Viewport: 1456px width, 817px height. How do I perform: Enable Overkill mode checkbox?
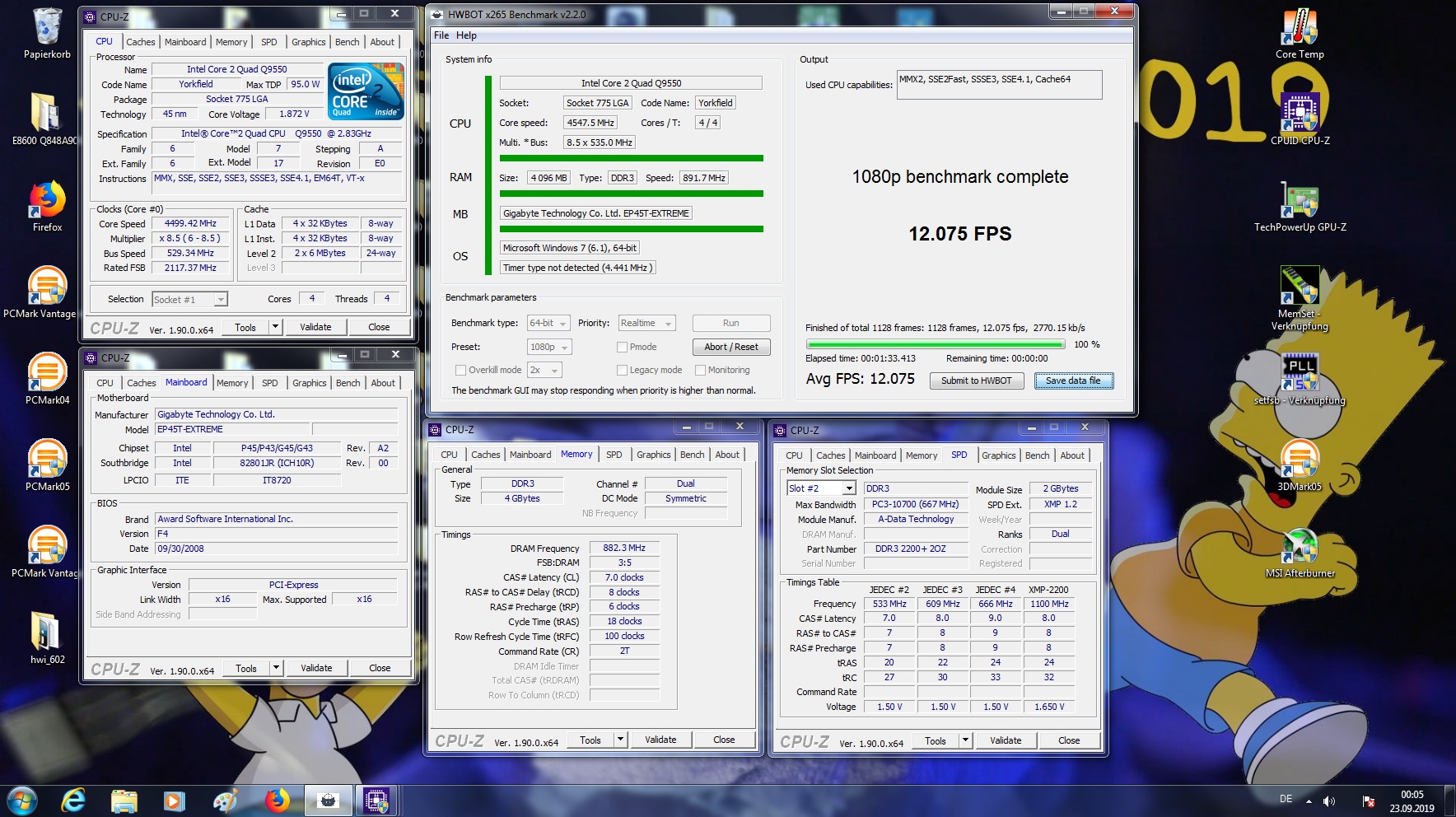pyautogui.click(x=461, y=371)
